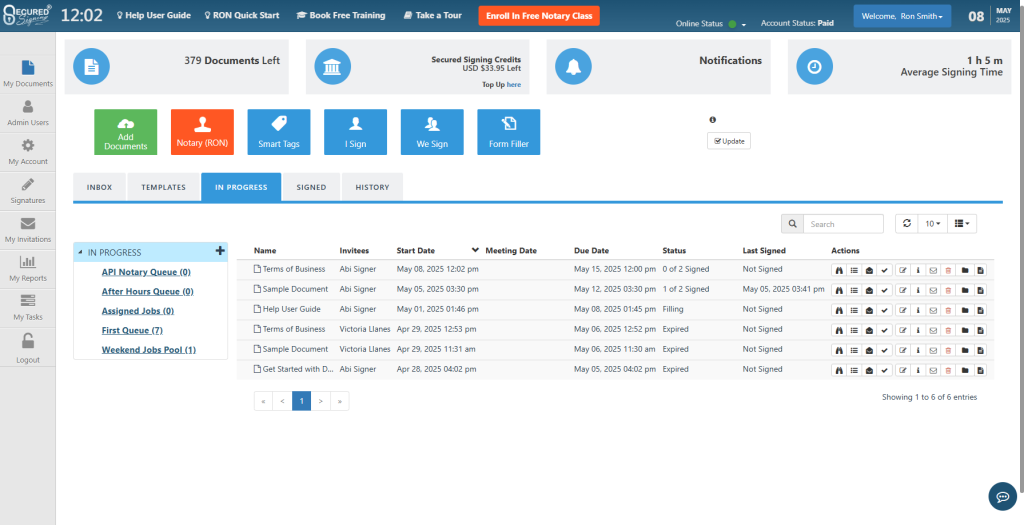Open First Queue (7)
Screen dimensions: 1024x525
[133, 330]
